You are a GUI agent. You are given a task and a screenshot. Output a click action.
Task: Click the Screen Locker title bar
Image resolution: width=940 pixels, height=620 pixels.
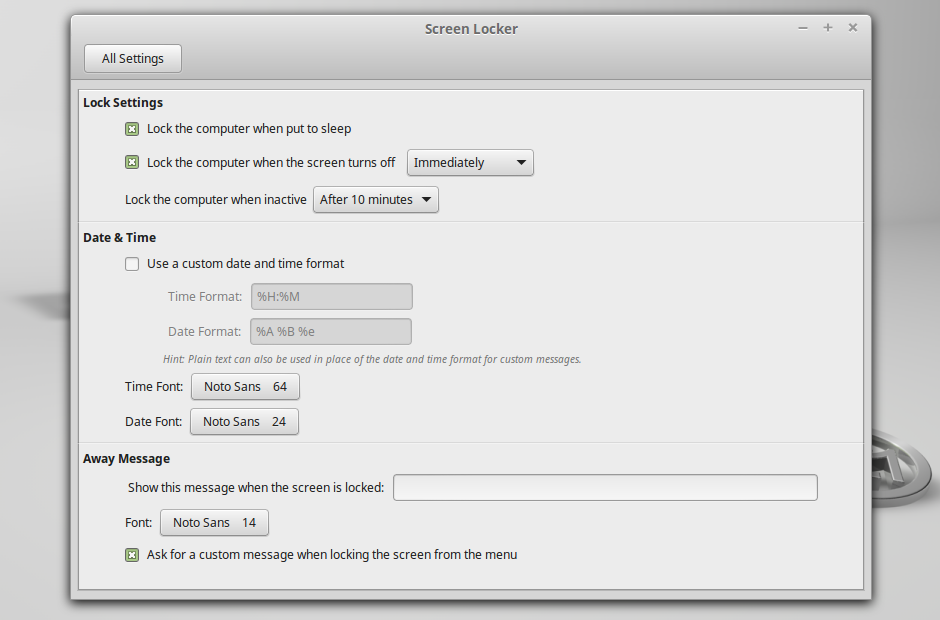click(470, 28)
